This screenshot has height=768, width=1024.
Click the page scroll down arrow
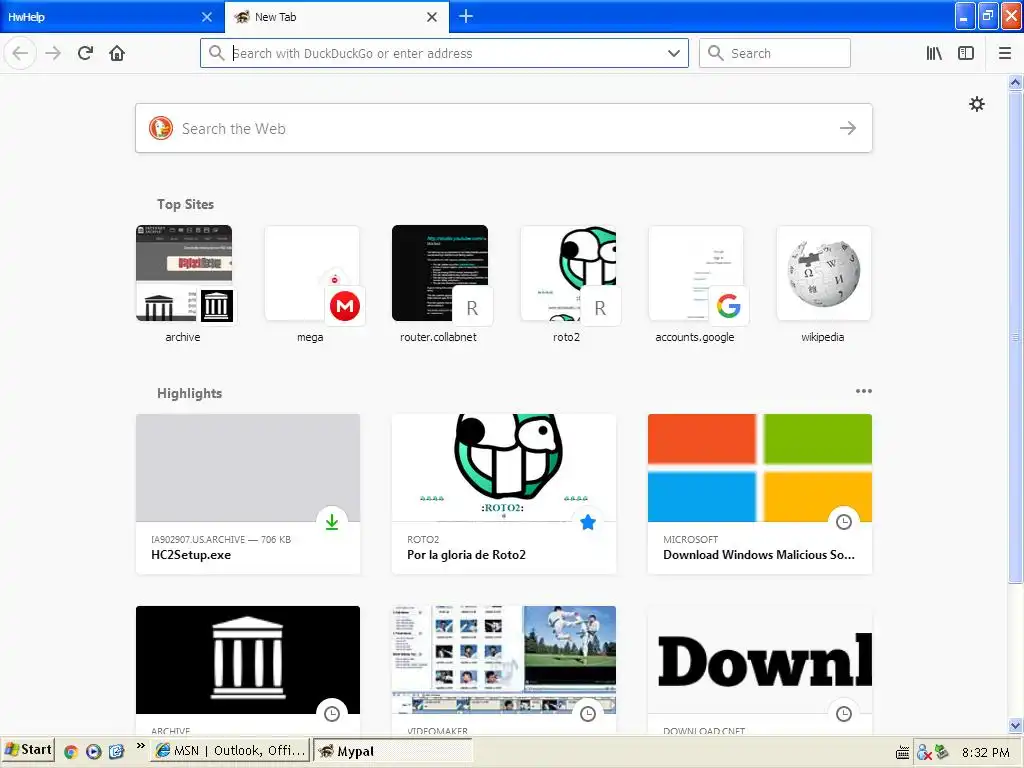tap(1016, 726)
